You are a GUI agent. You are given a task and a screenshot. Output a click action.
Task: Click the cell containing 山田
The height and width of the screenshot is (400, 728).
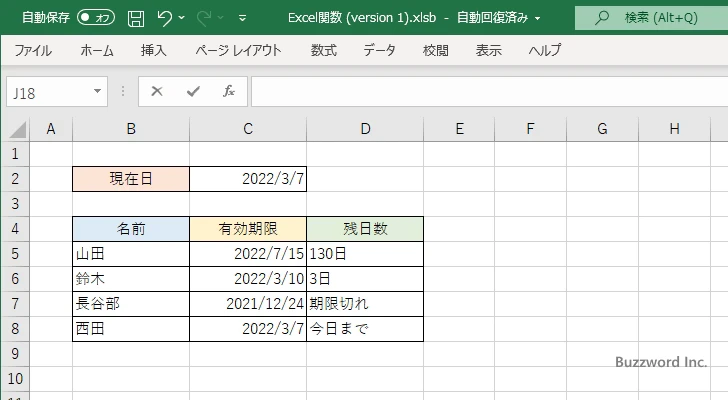(x=131, y=254)
